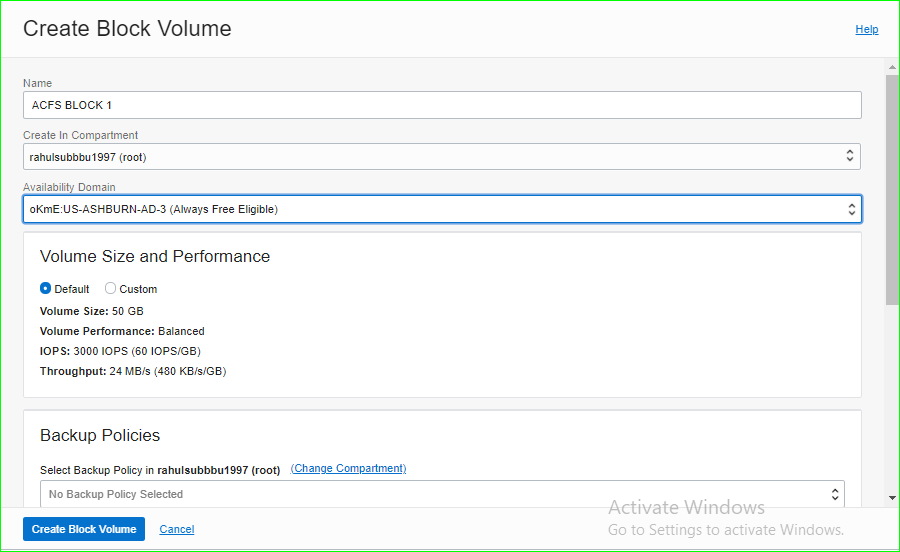Open the No Backup Policy Selected dropdown
Viewport: 900px width, 552px height.
click(441, 494)
